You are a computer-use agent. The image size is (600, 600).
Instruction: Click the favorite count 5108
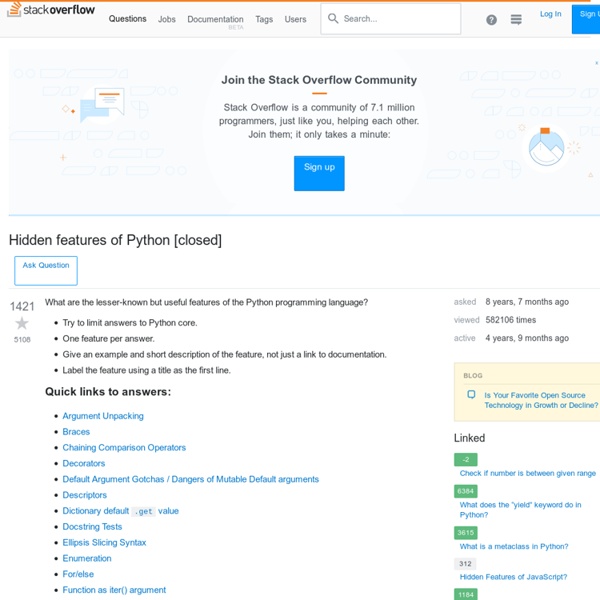coord(22,339)
